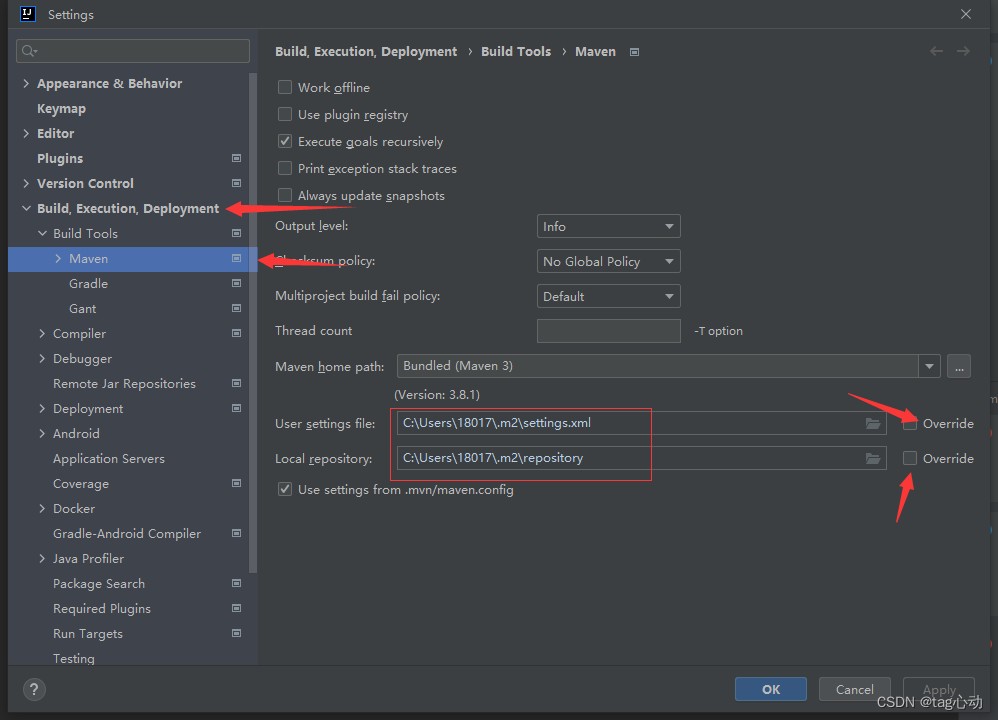The width and height of the screenshot is (998, 720).
Task: Uncheck Use settings from .mvn/maven.config
Action: click(285, 490)
